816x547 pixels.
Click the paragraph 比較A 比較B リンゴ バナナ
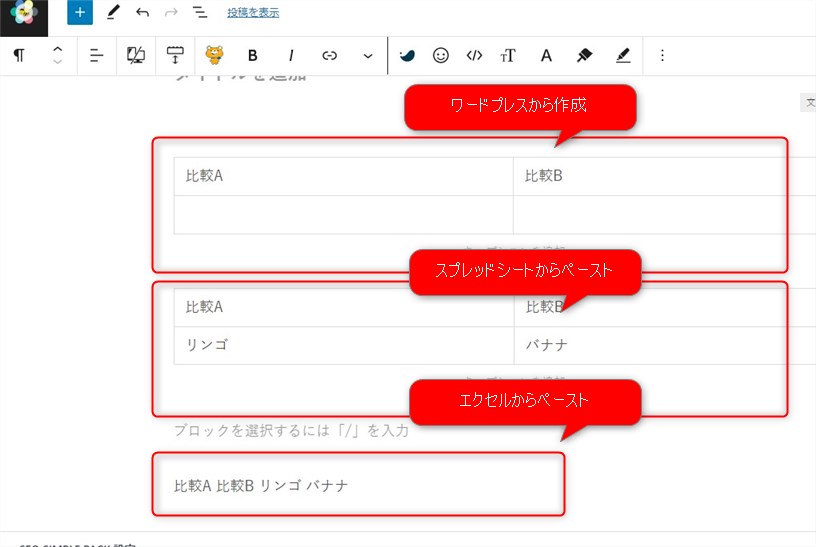(x=261, y=486)
